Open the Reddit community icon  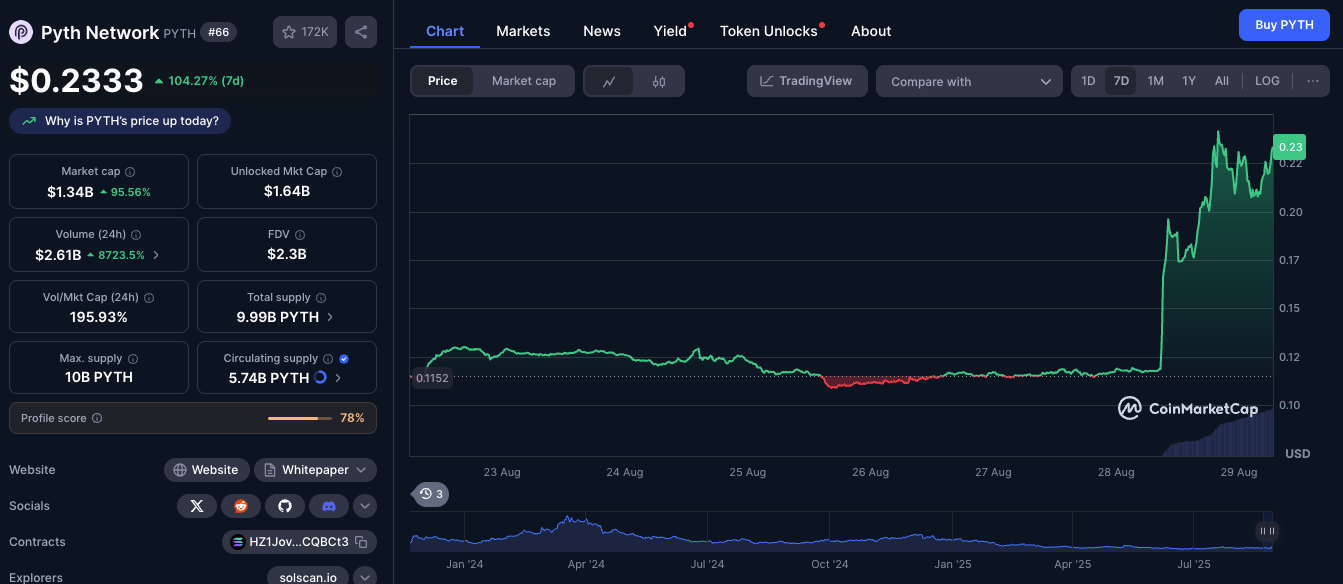point(240,506)
